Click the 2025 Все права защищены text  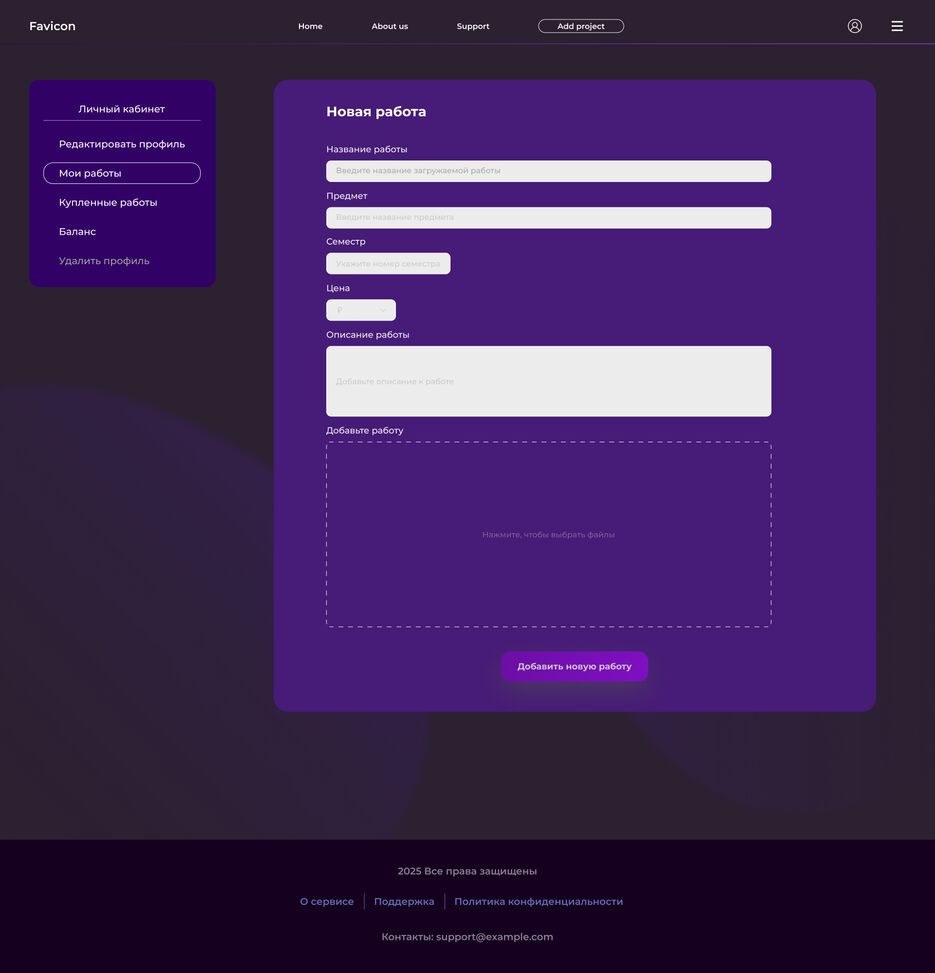click(467, 871)
